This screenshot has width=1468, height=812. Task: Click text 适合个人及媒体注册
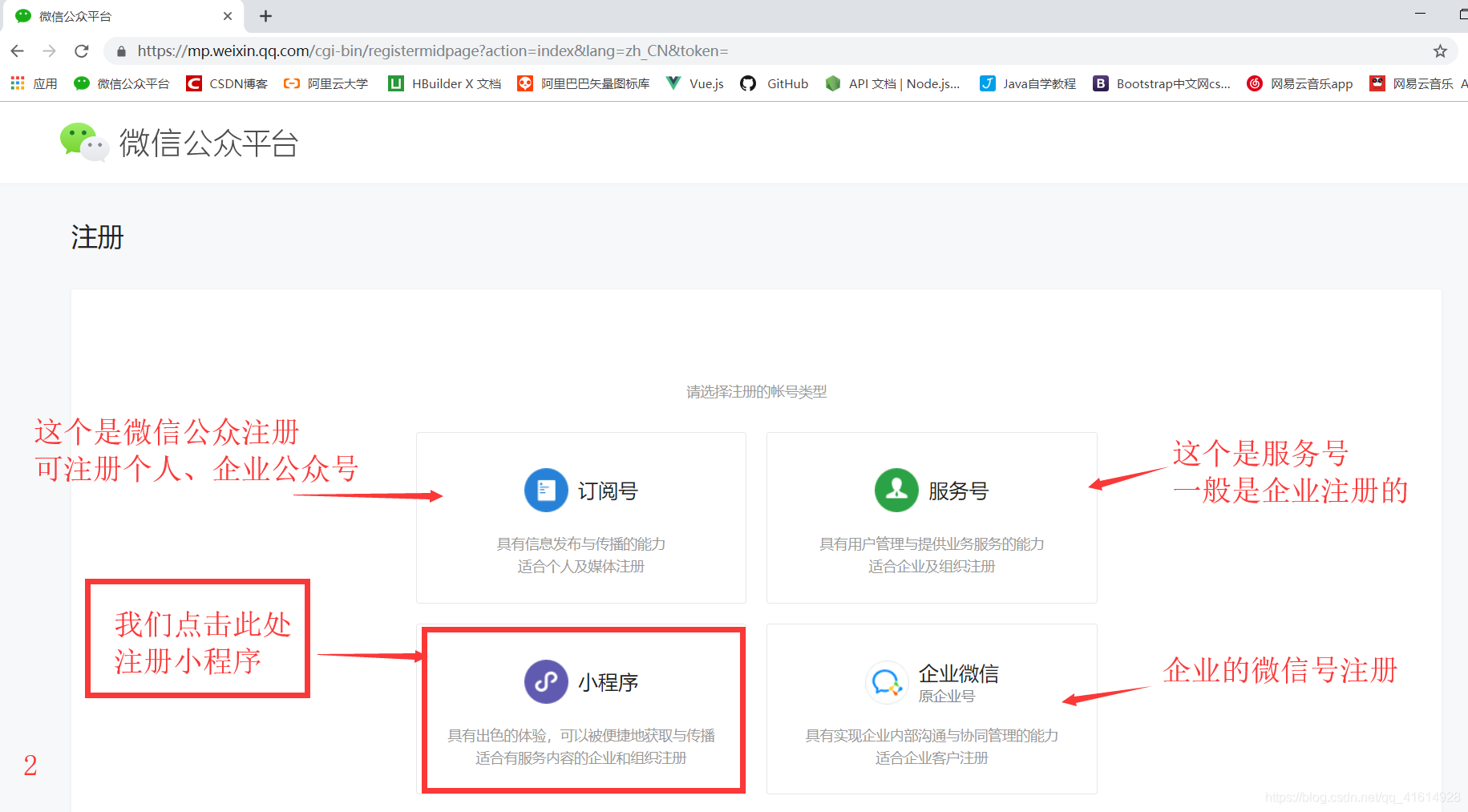pos(581,567)
